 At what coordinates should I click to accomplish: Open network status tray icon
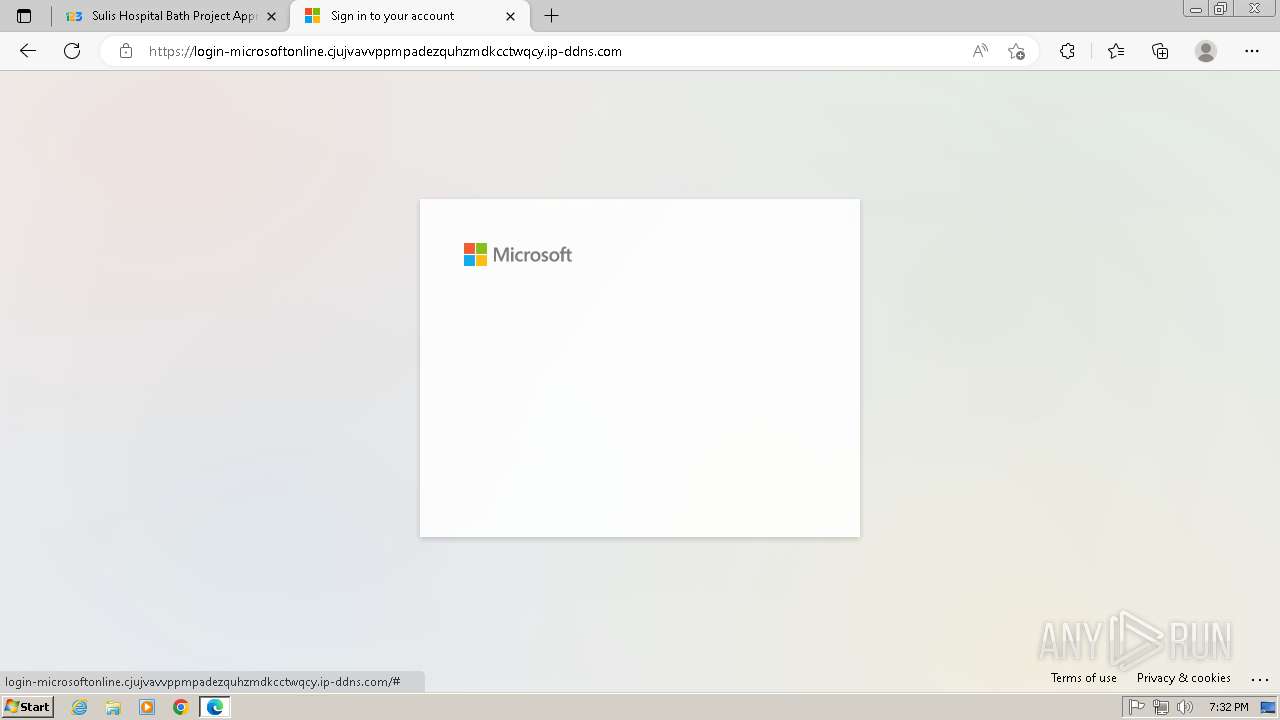pos(1161,707)
